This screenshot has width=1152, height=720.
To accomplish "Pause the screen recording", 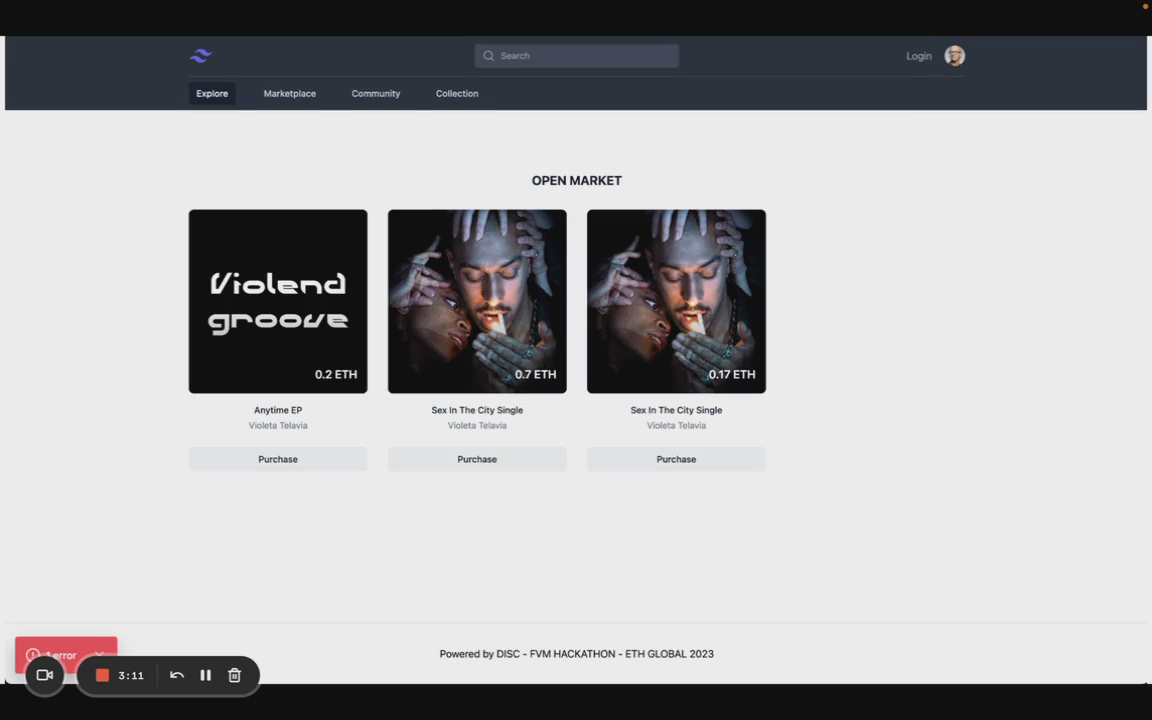I will point(206,674).
